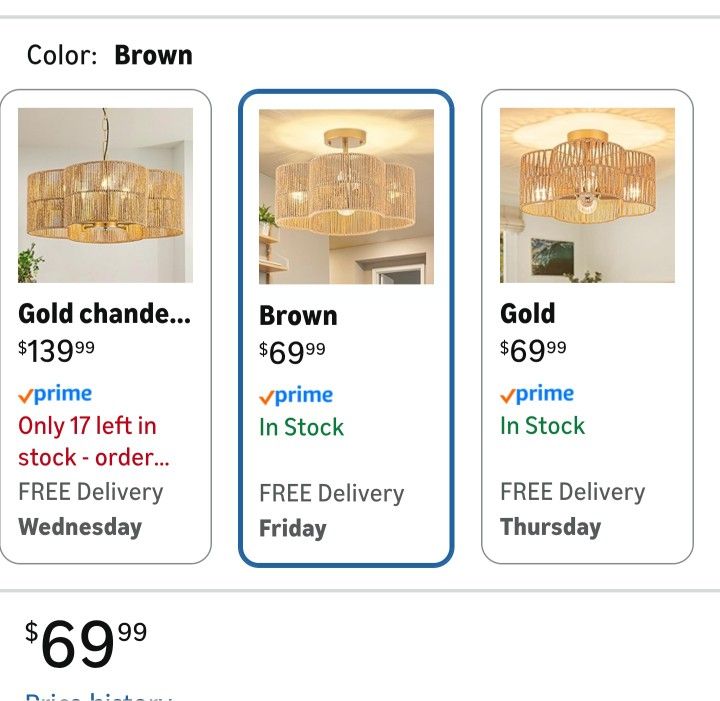Image resolution: width=720 pixels, height=701 pixels.
Task: Select the Gold ceiling light thumbnail image
Action: click(587, 195)
